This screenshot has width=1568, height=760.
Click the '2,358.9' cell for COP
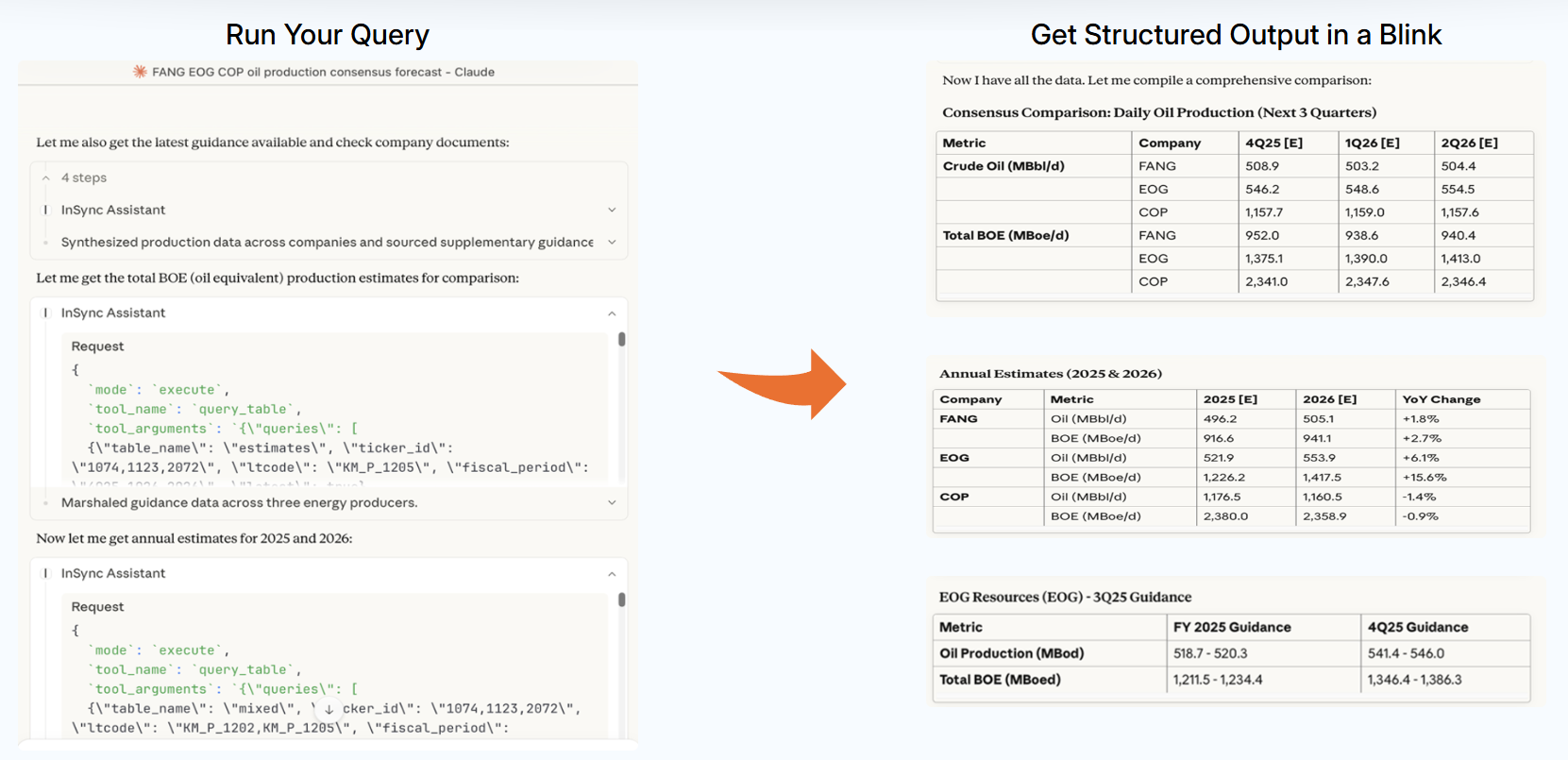pos(1324,516)
